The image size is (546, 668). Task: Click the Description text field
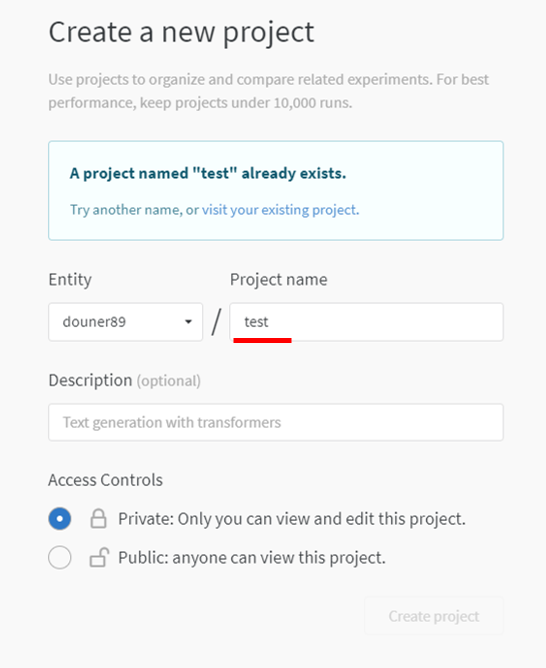tap(276, 422)
